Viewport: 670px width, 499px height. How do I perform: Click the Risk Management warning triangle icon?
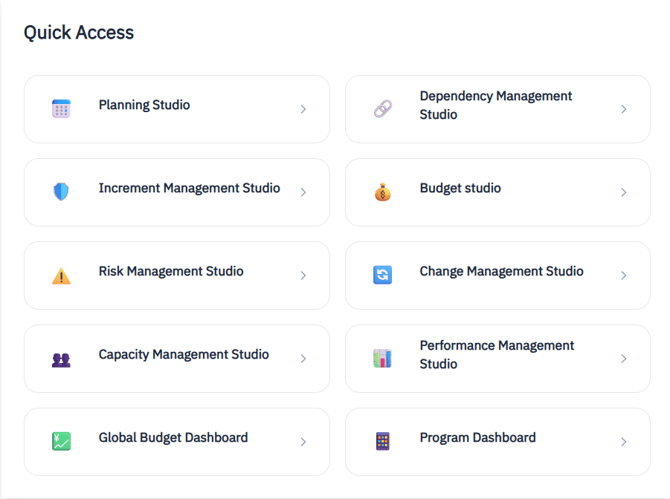coord(61,275)
